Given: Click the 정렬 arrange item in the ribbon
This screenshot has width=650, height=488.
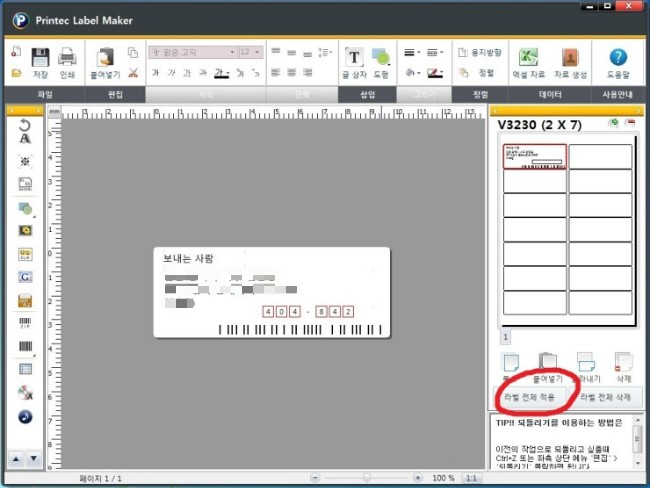Looking at the screenshot, I should (477, 73).
